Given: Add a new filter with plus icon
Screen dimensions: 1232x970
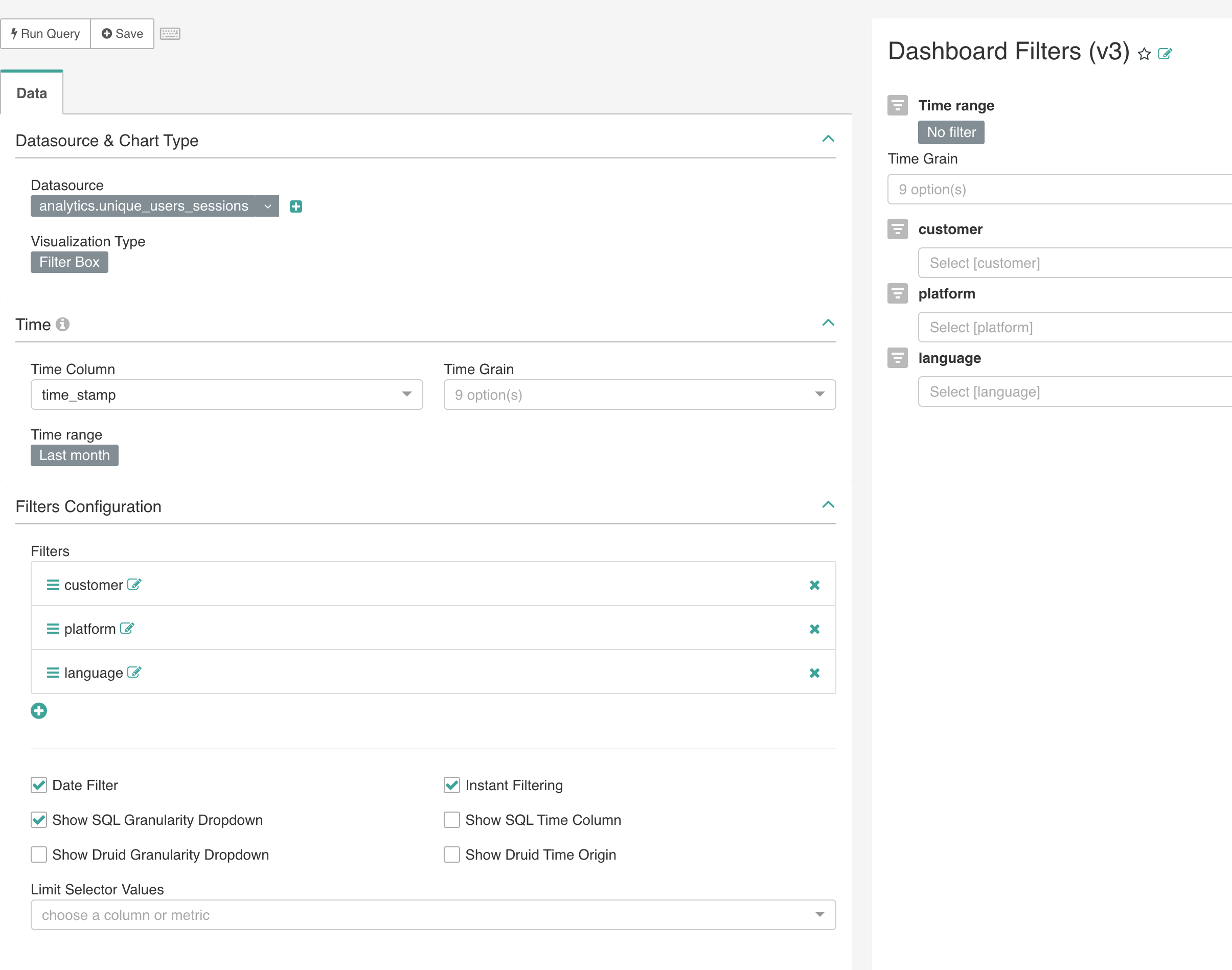Looking at the screenshot, I should coord(39,710).
